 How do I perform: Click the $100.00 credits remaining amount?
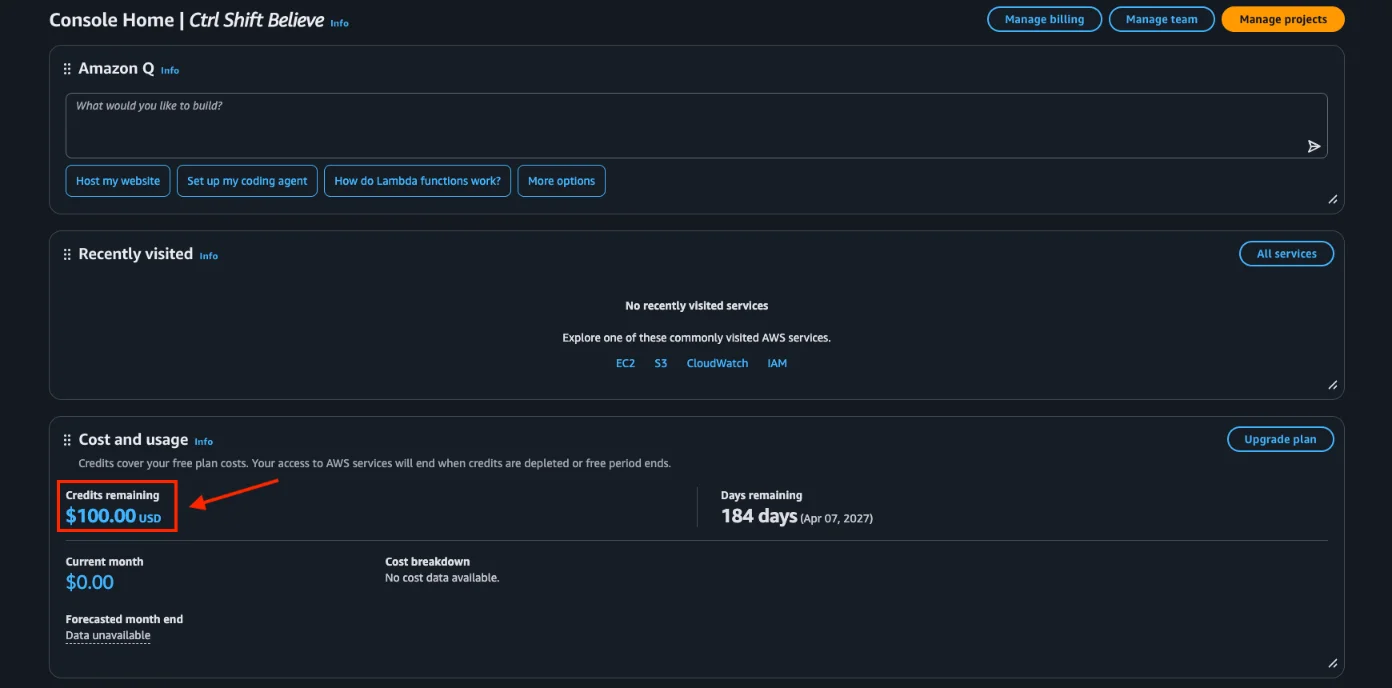pos(101,516)
